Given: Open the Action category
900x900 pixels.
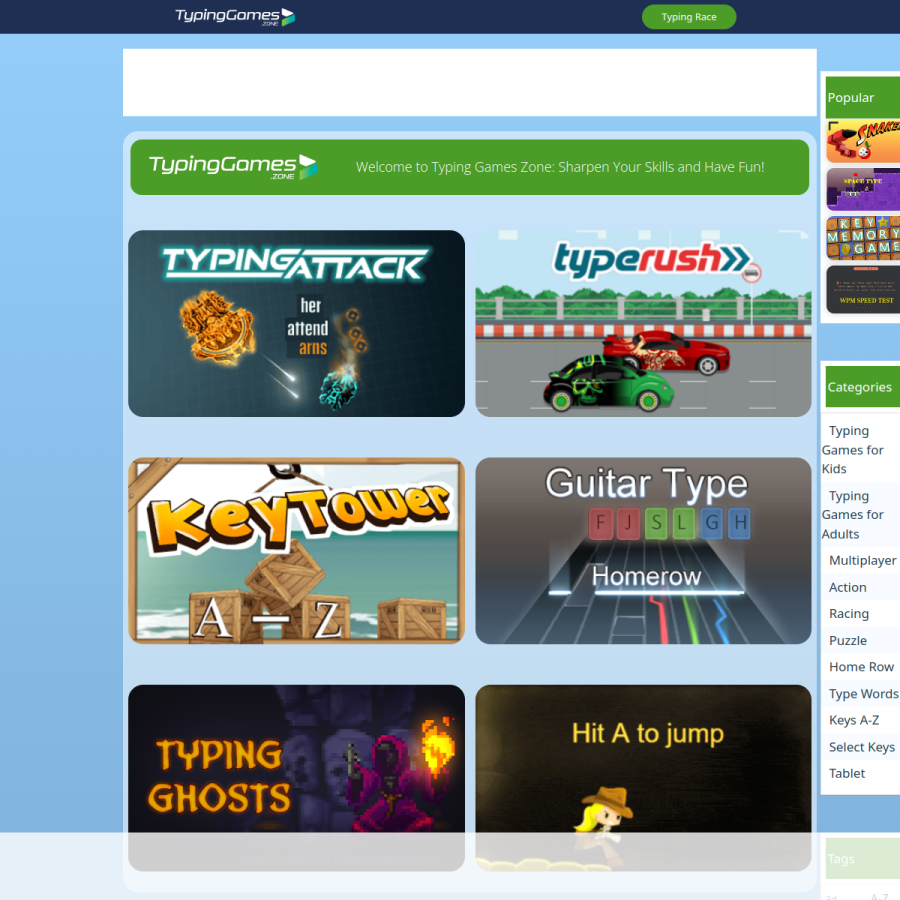Looking at the screenshot, I should pyautogui.click(x=847, y=587).
